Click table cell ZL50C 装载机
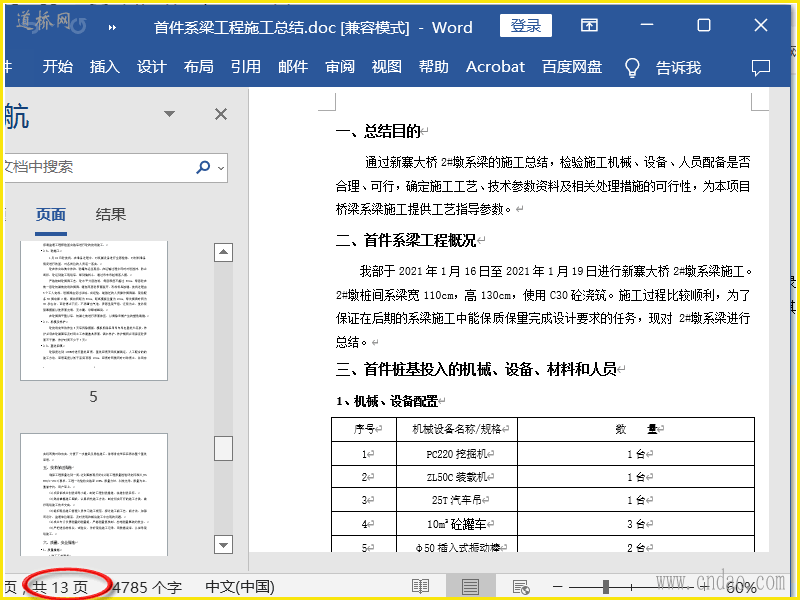 [457, 477]
